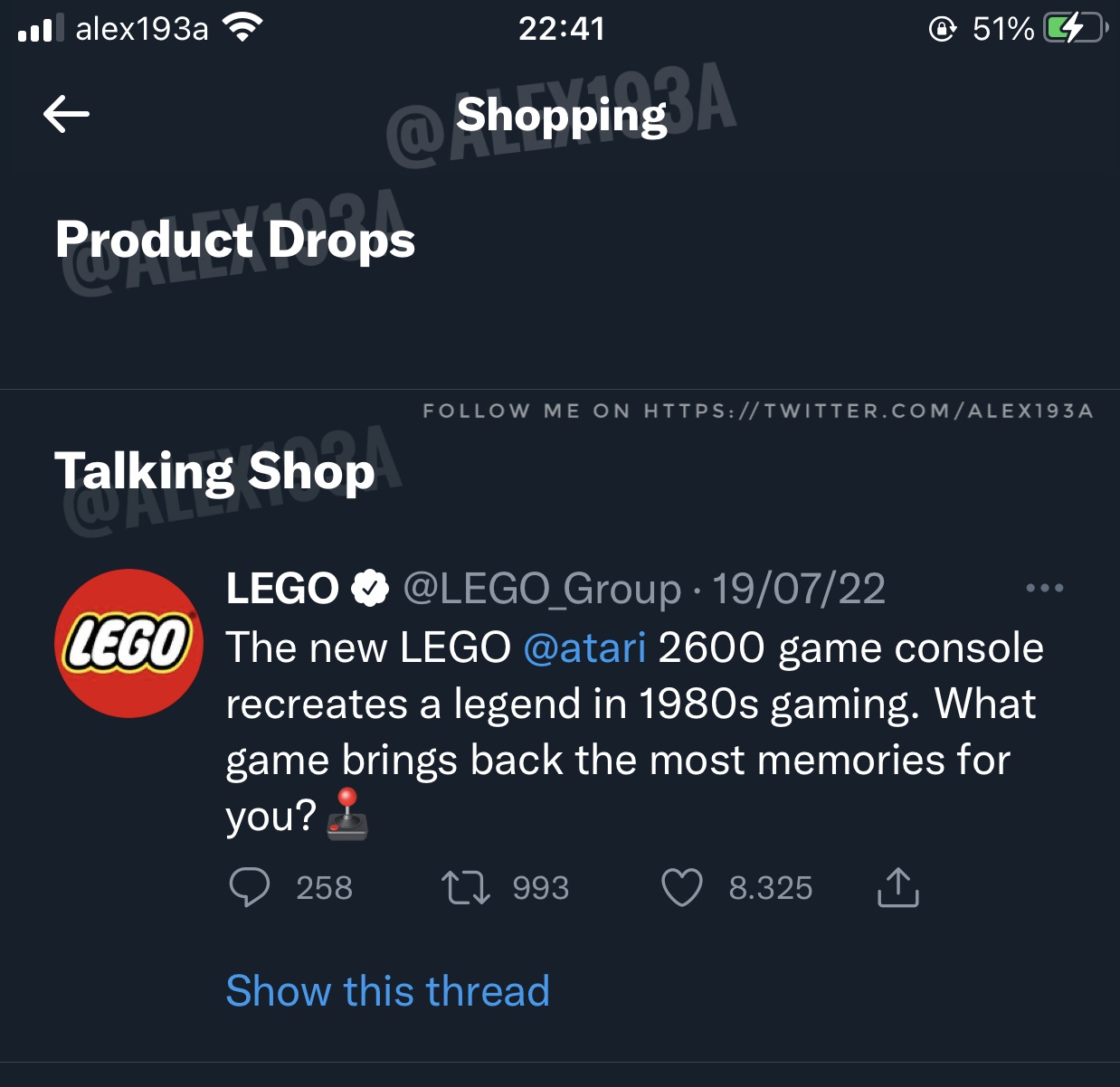Click the reply speech bubble icon

click(x=249, y=887)
